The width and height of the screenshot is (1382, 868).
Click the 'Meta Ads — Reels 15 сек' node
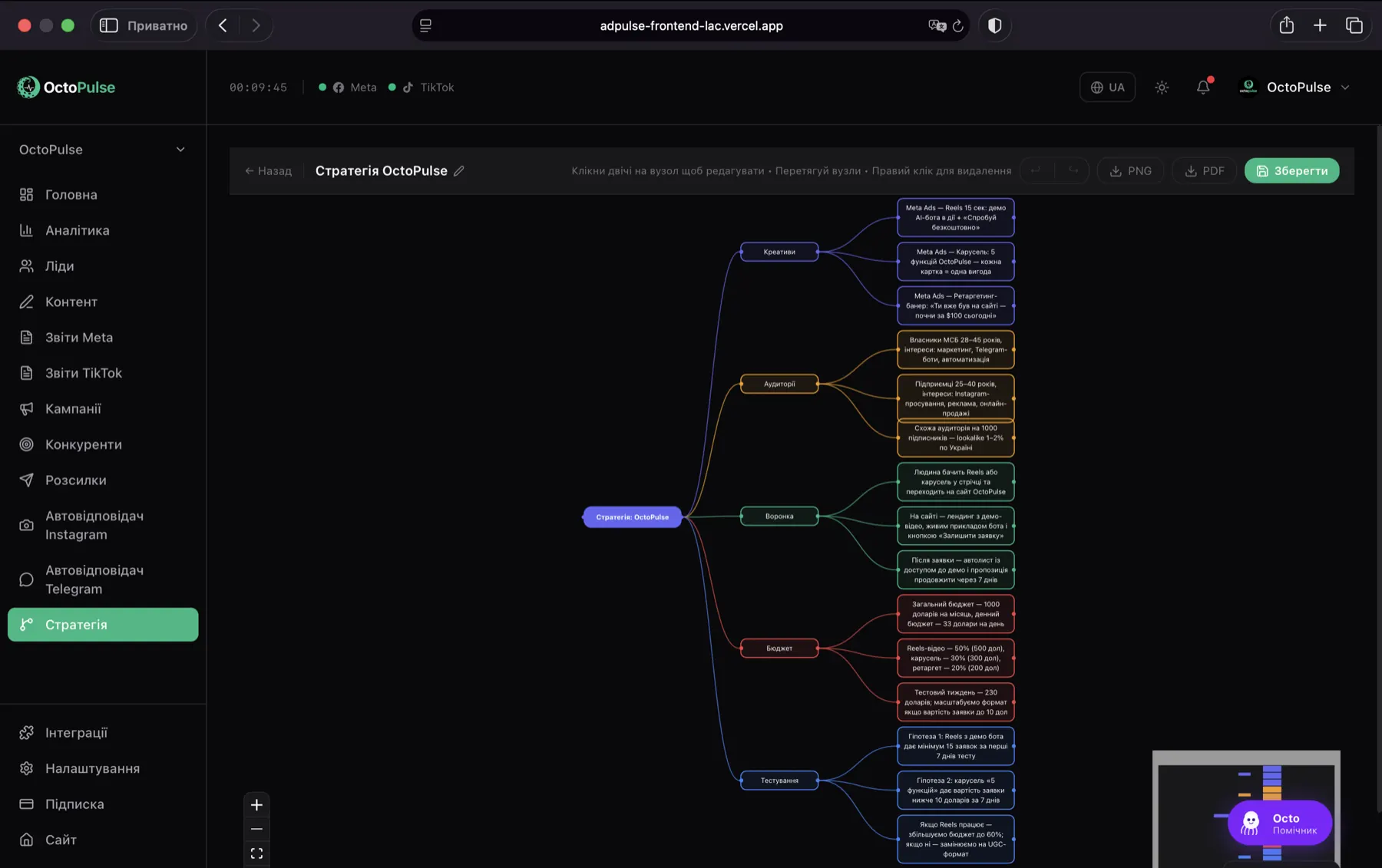click(x=956, y=217)
